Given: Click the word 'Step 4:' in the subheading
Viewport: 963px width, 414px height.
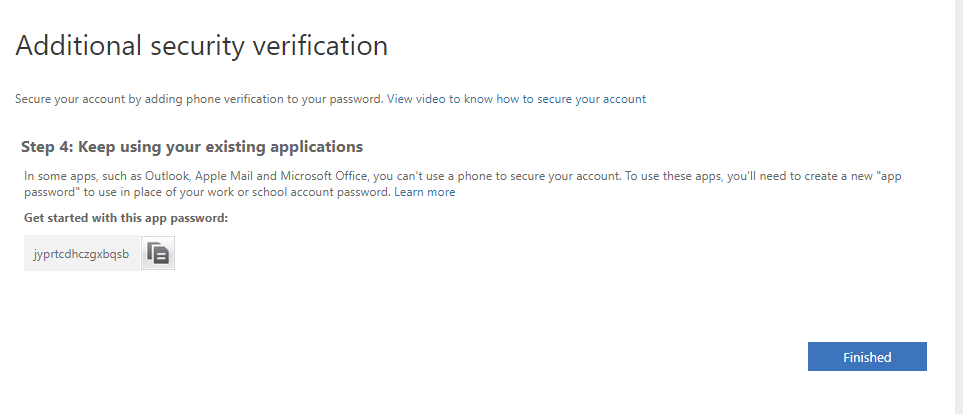Looking at the screenshot, I should click(x=46, y=147).
